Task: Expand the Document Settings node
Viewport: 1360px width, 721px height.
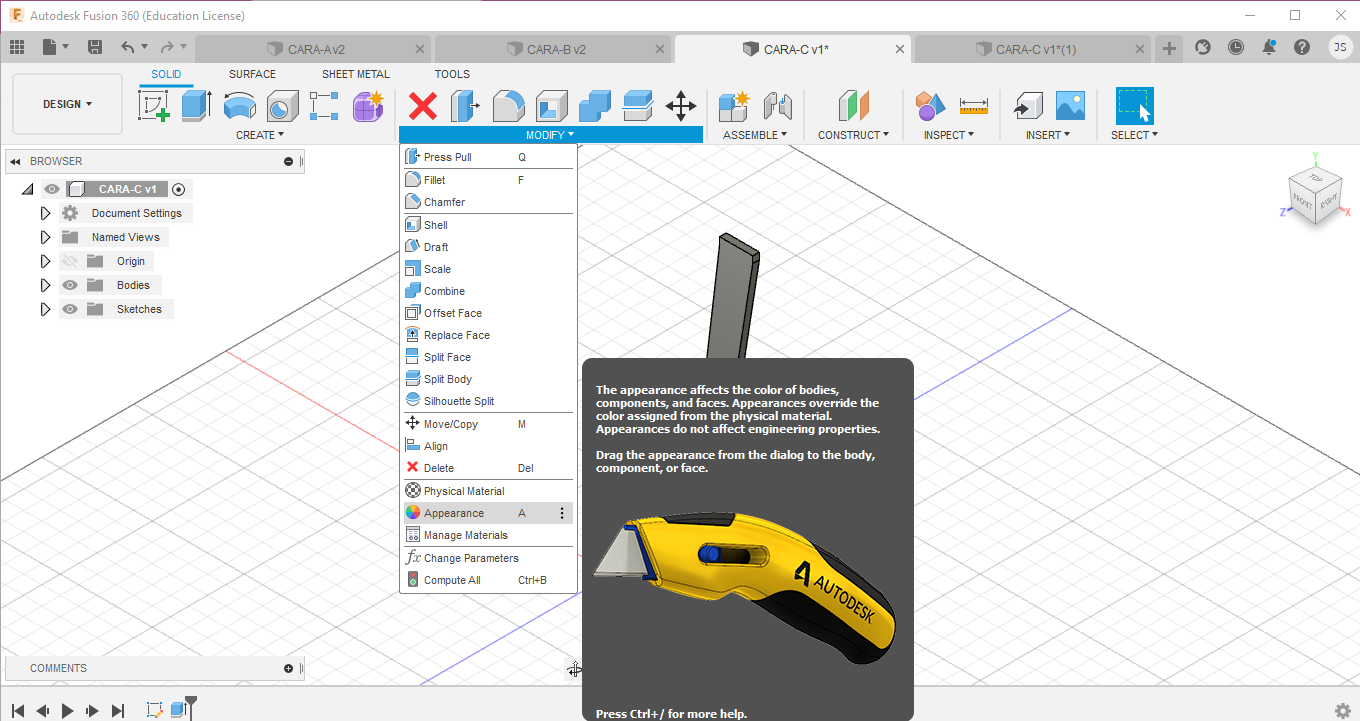Action: [x=45, y=213]
